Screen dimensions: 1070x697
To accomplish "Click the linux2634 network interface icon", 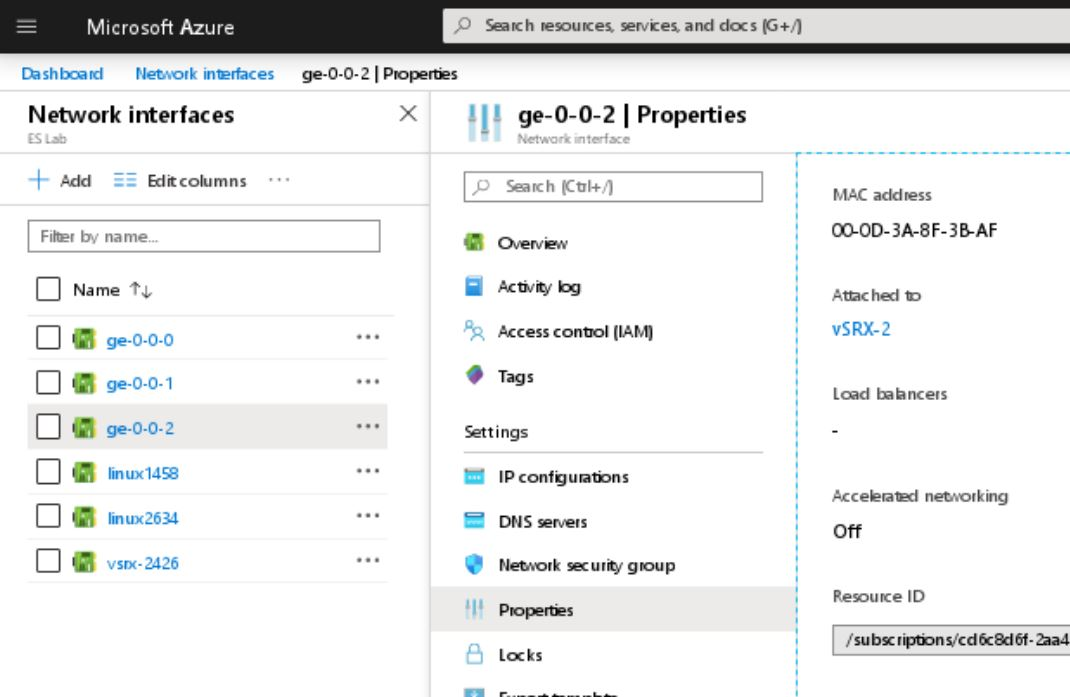I will [x=84, y=517].
